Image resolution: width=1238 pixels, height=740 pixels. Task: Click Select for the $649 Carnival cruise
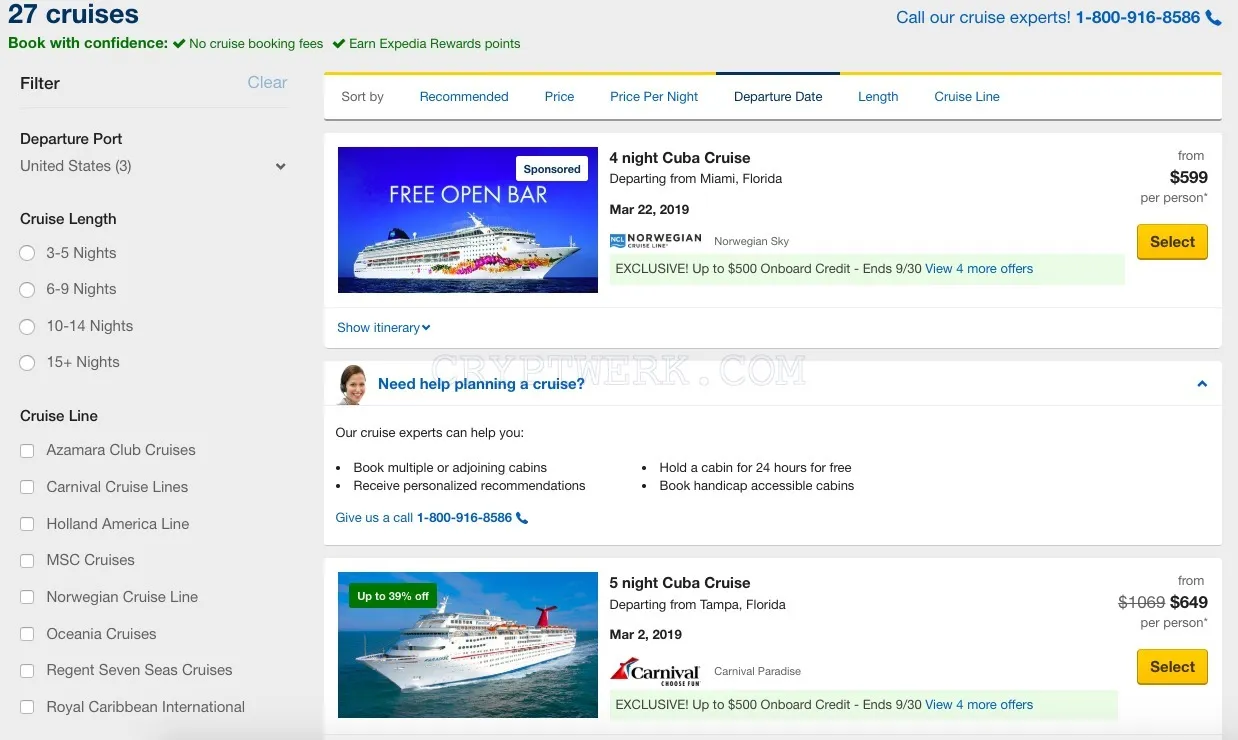click(x=1172, y=667)
